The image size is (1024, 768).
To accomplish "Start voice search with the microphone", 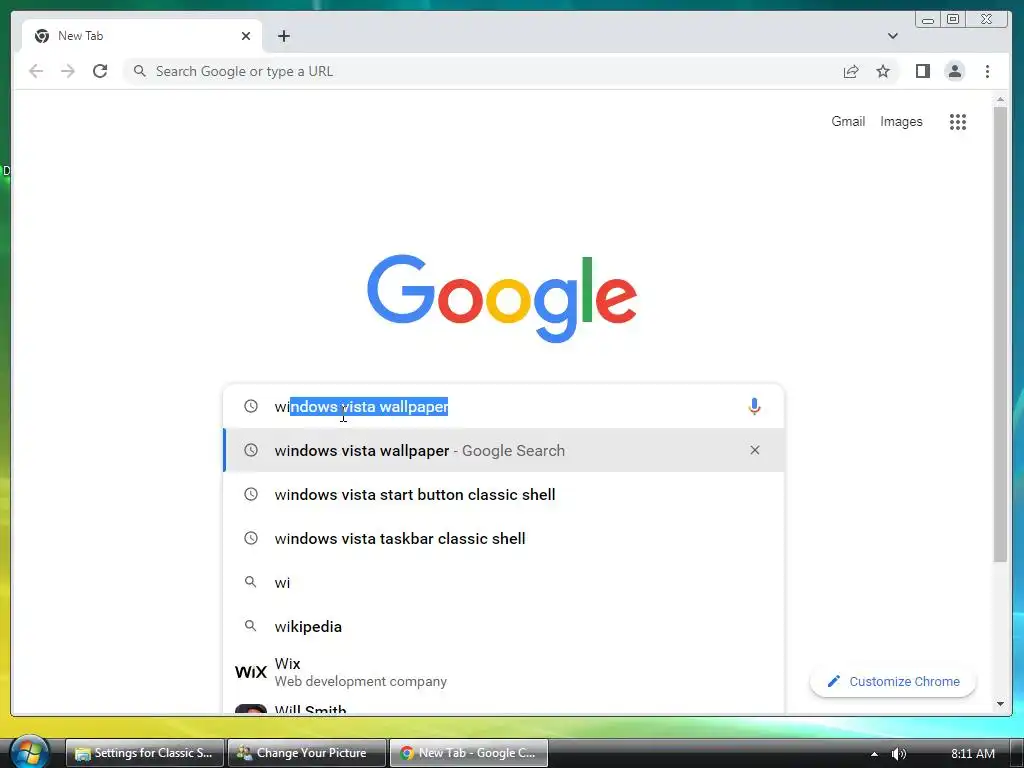I will [x=754, y=406].
